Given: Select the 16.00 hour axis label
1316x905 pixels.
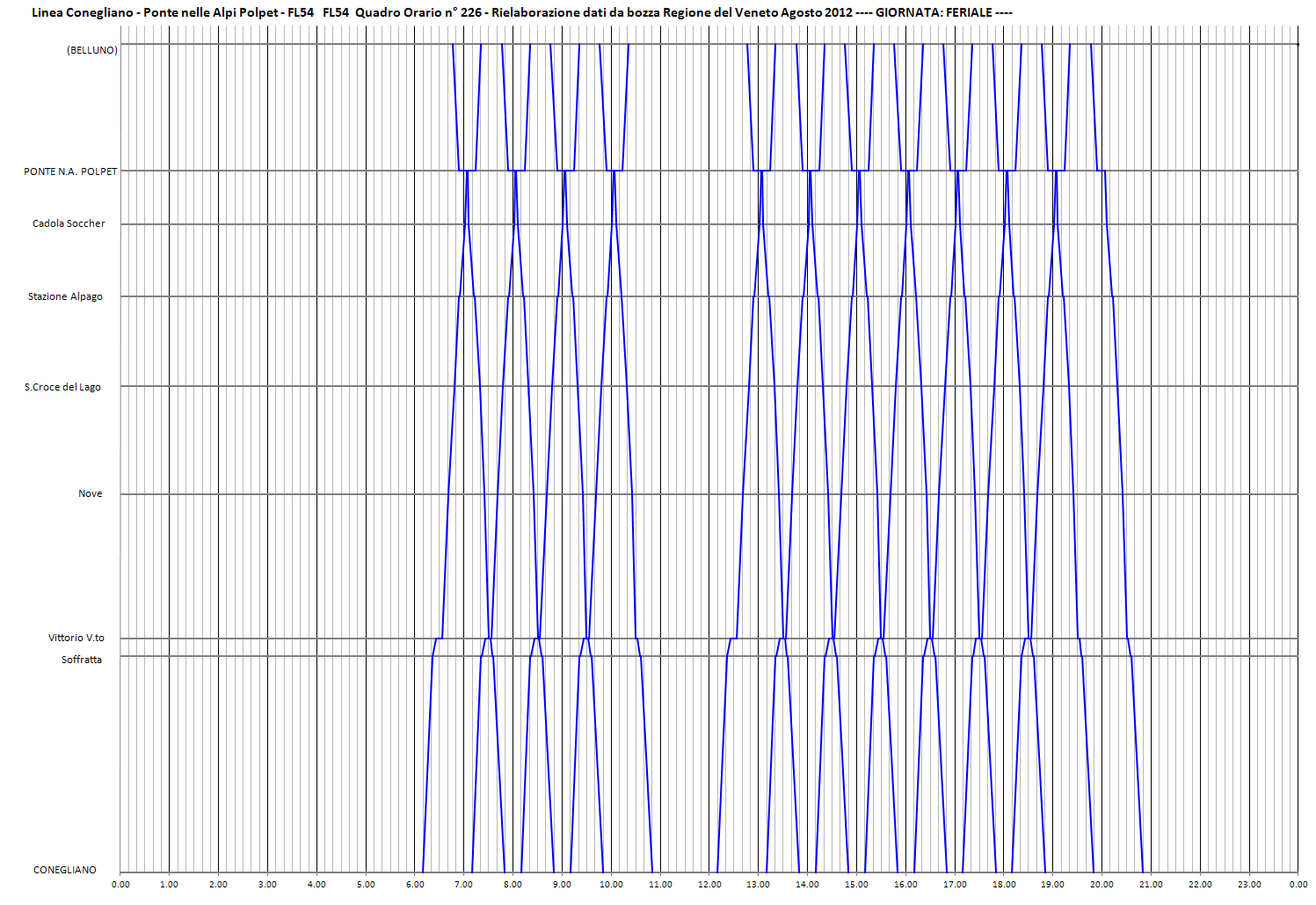Looking at the screenshot, I should (x=906, y=885).
